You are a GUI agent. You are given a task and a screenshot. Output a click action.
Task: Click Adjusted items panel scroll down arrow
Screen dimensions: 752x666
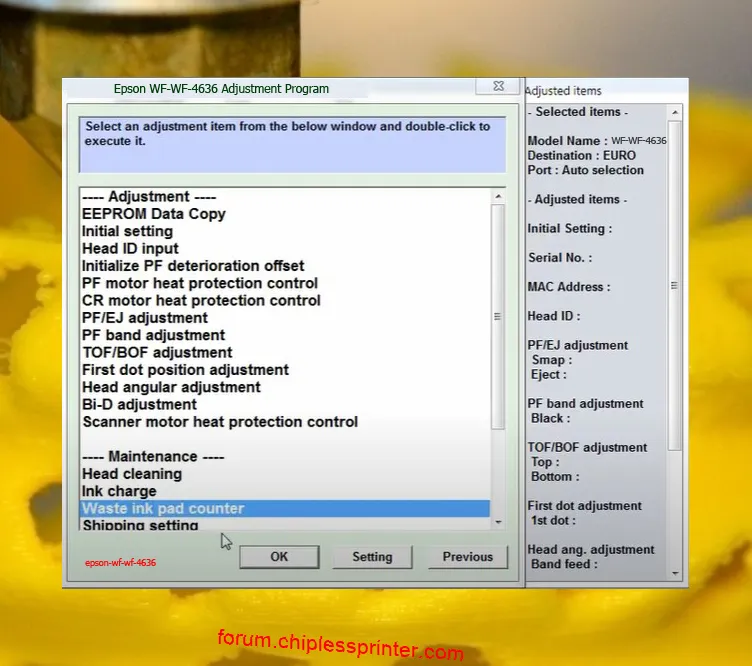675,573
